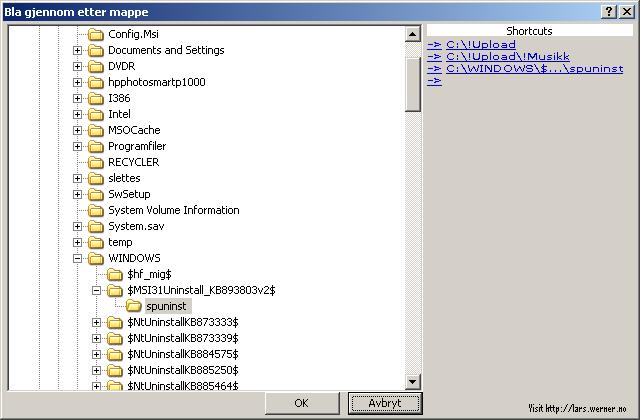Screen dimensions: 640x420
Task: Click arrow beside C:\!Upload\!Musikk shortcut
Action: (434, 56)
